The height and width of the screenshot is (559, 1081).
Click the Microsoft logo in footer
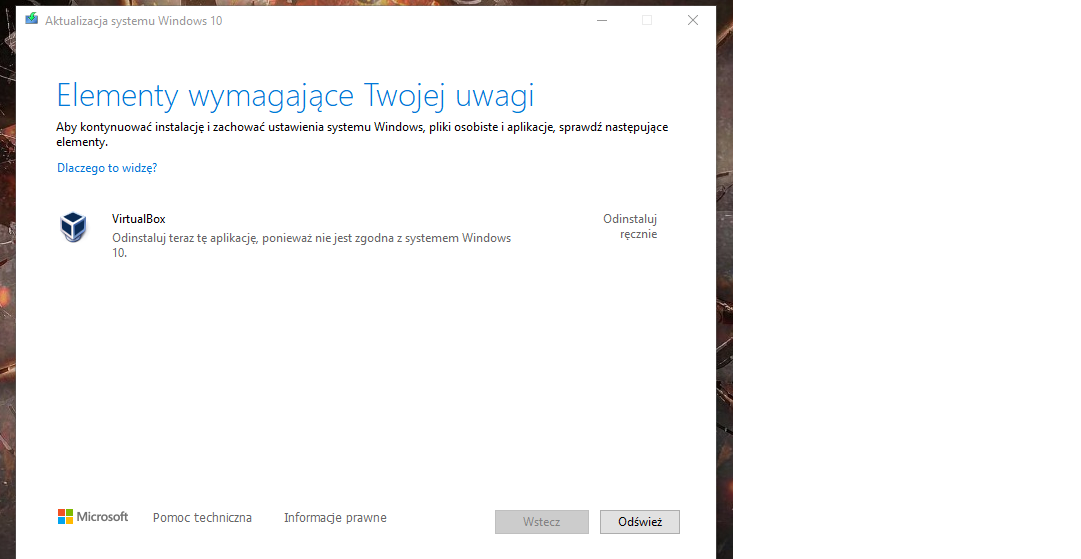(x=93, y=516)
